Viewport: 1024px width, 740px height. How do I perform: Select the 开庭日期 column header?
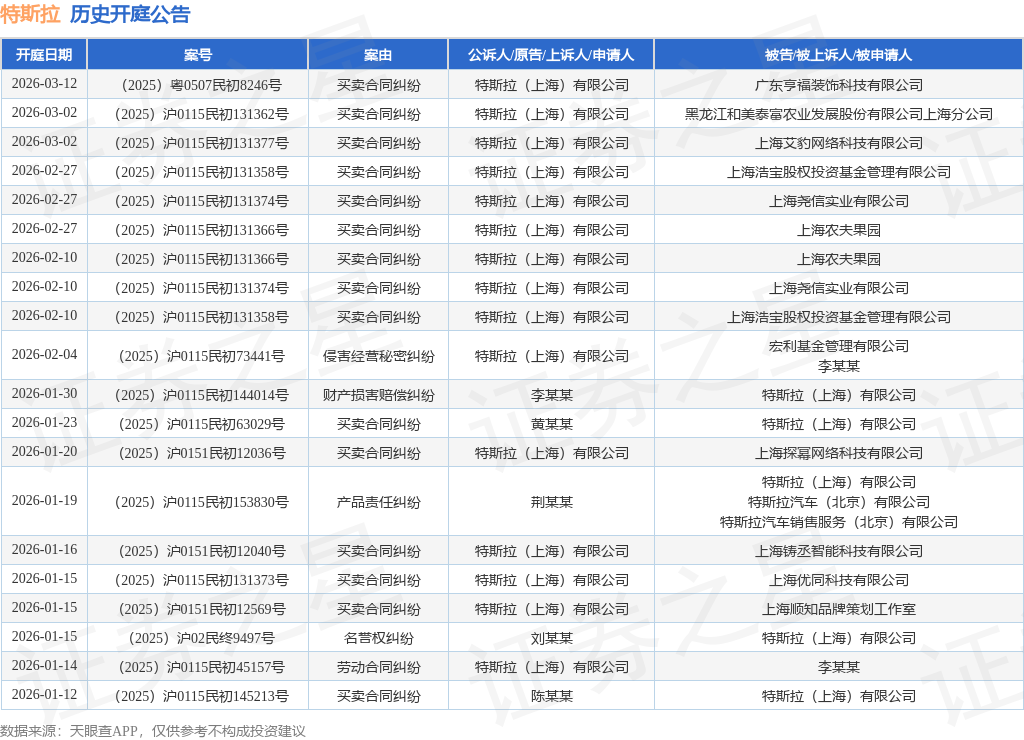click(x=44, y=55)
